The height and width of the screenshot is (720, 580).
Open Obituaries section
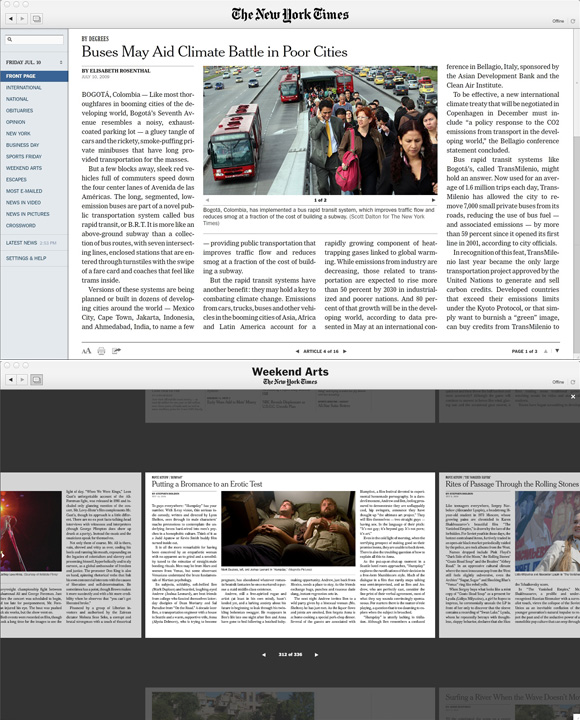(19, 111)
